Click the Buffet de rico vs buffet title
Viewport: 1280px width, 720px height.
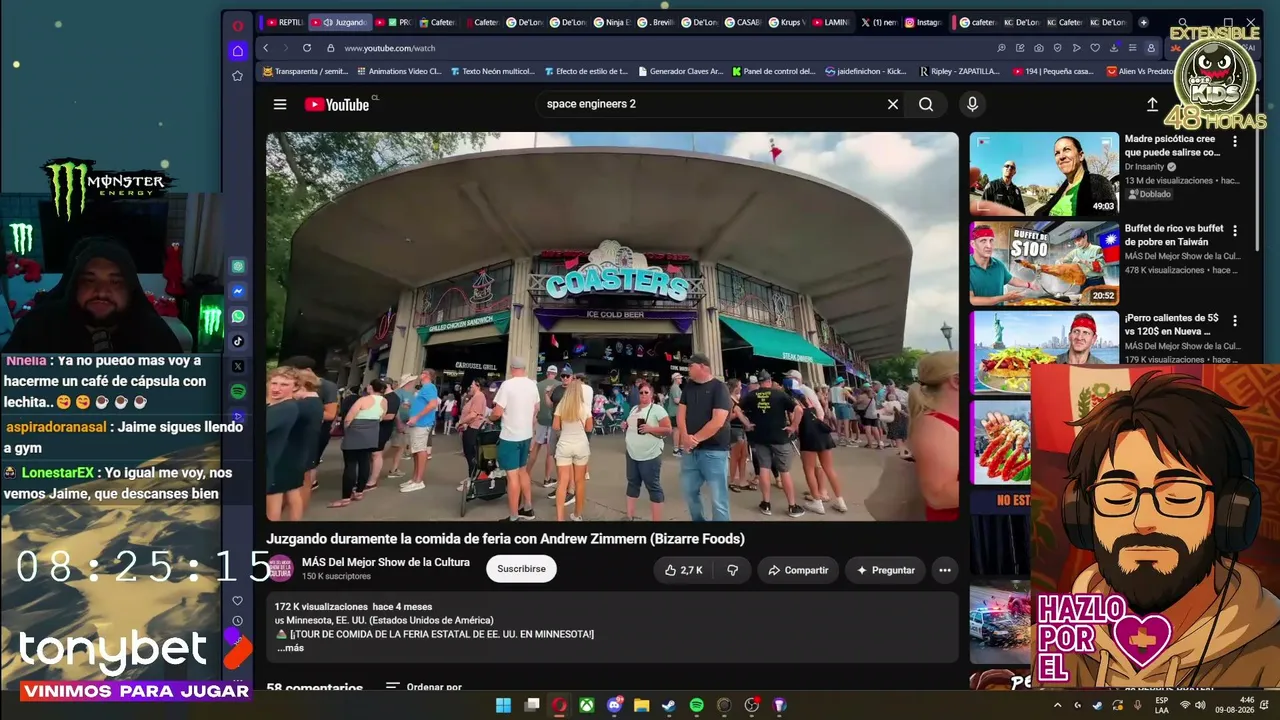pos(1174,235)
